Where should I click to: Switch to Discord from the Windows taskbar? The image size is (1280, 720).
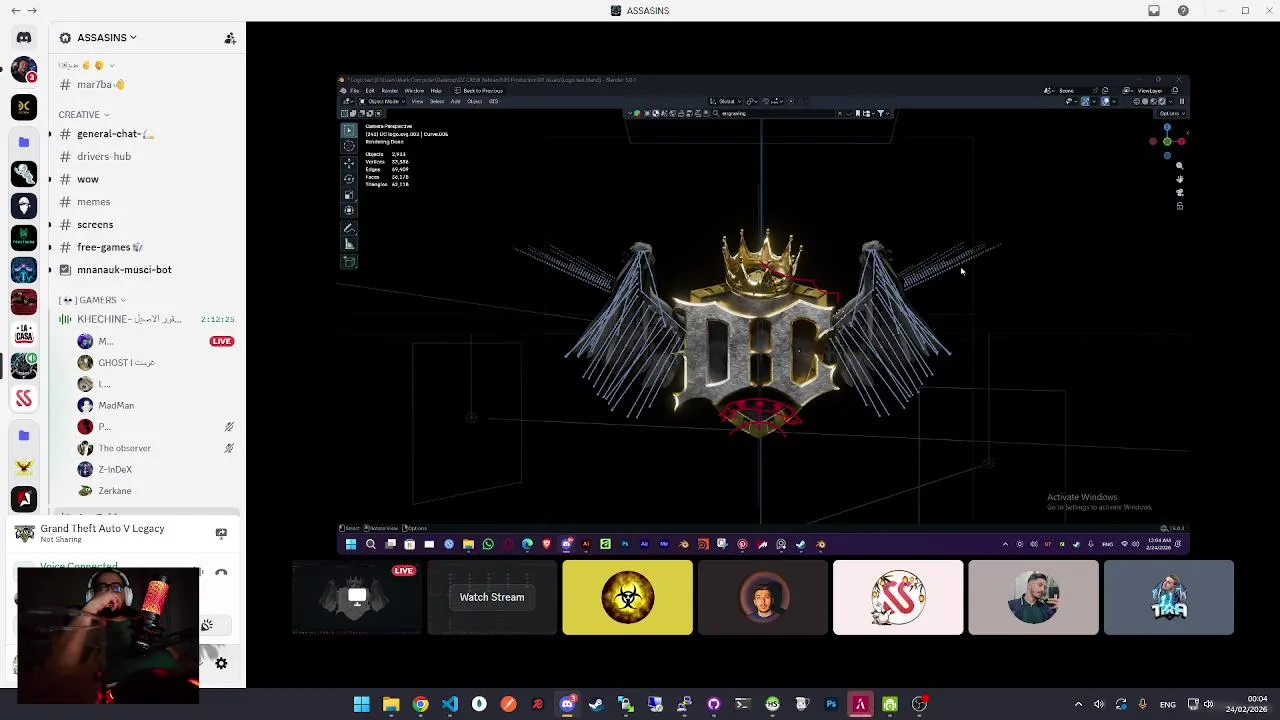coord(567,704)
